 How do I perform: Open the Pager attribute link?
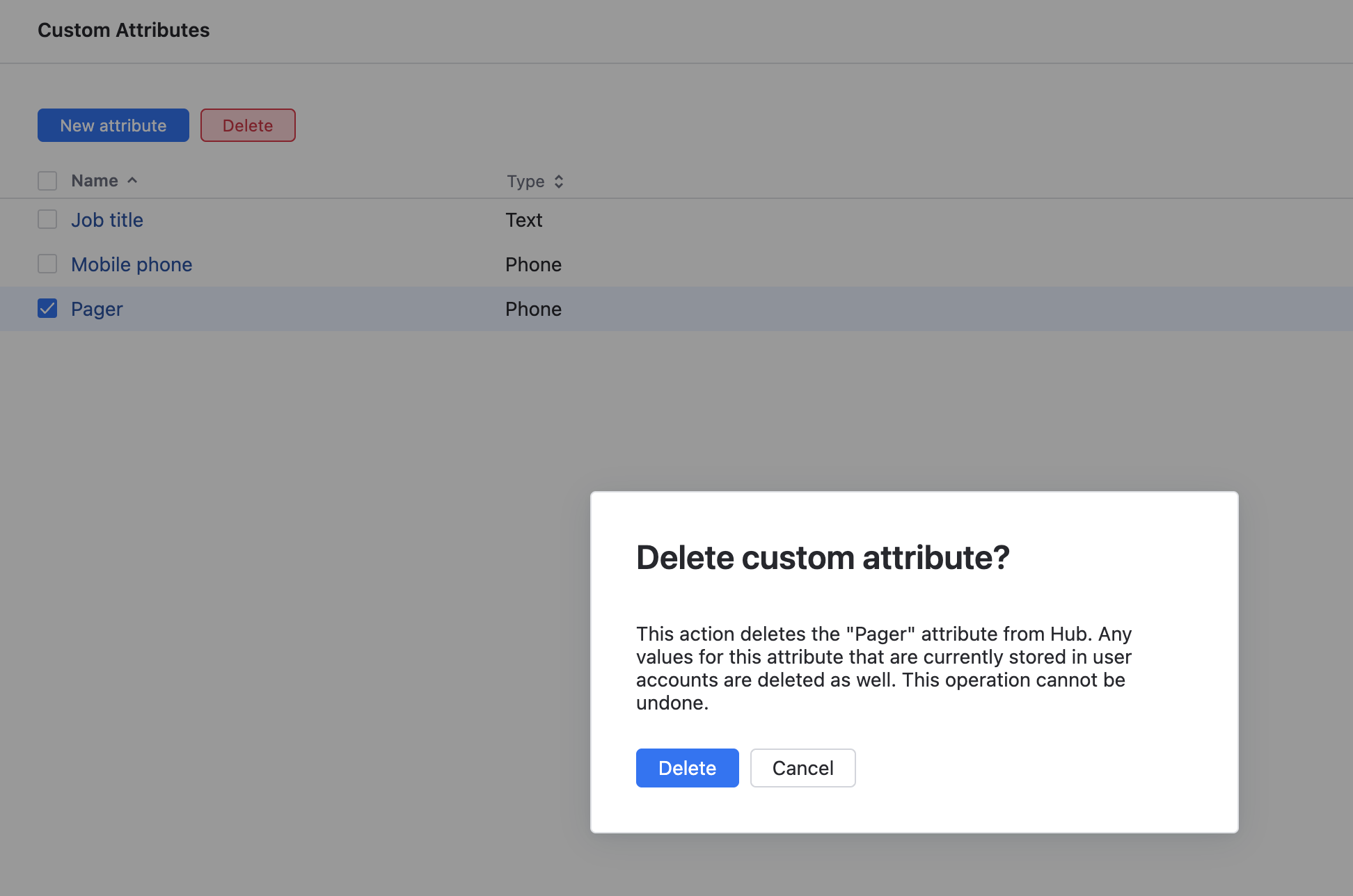click(97, 309)
